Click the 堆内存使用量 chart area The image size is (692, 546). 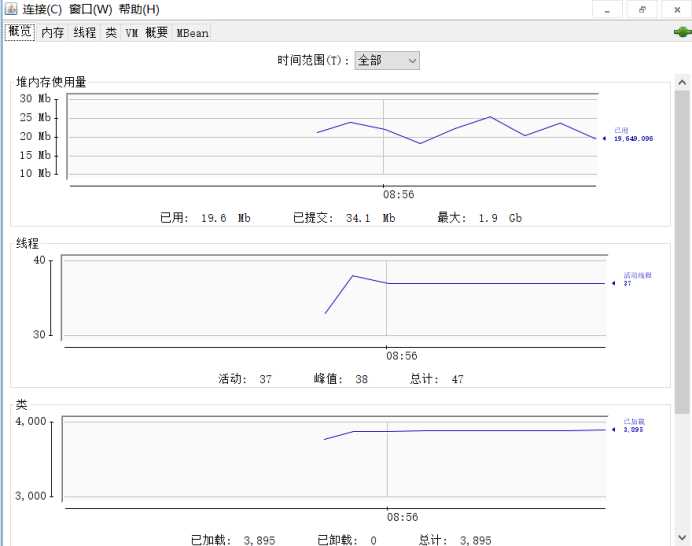[332, 137]
